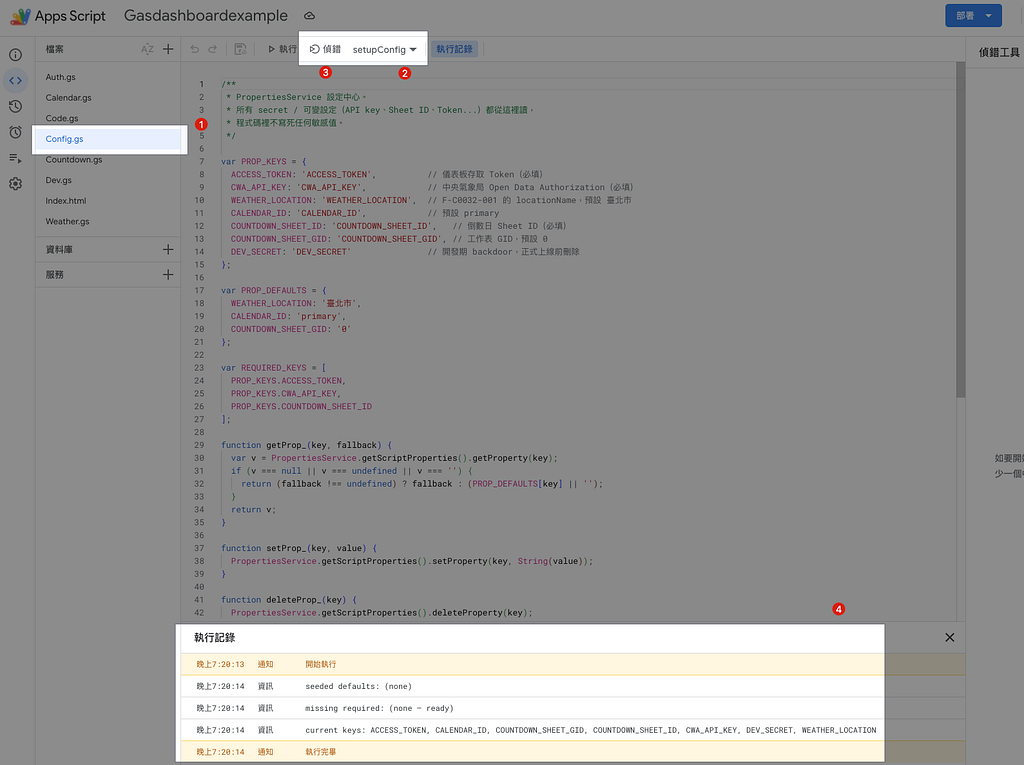The height and width of the screenshot is (765, 1024).
Task: Click the cloud save status icon
Action: [310, 16]
